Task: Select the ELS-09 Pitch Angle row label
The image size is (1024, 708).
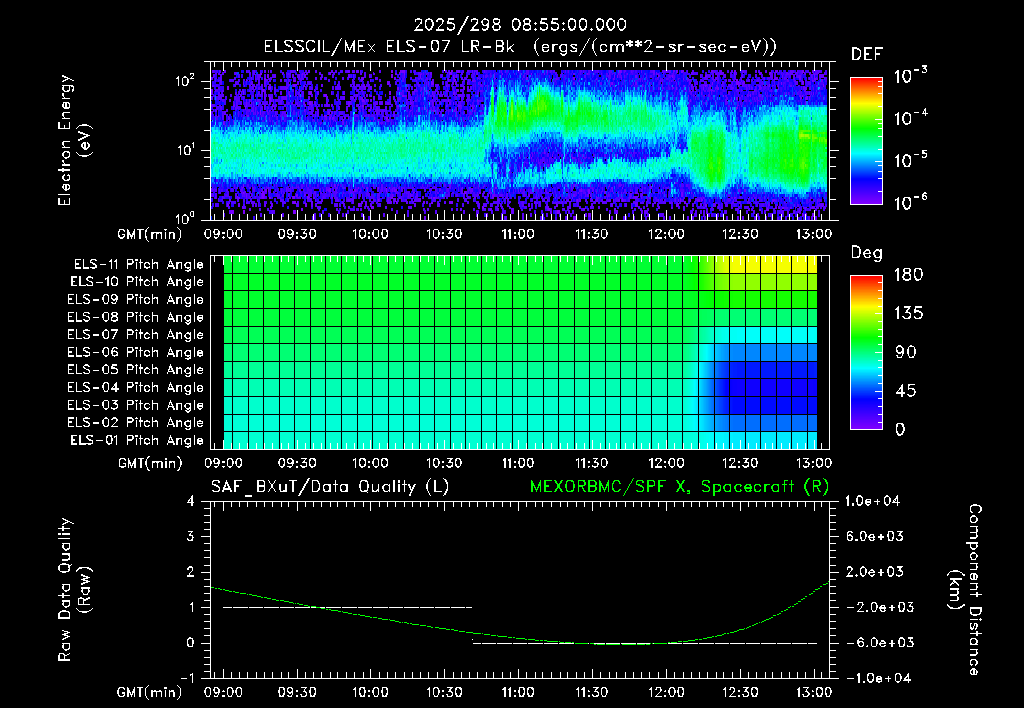Action: pyautogui.click(x=136, y=300)
